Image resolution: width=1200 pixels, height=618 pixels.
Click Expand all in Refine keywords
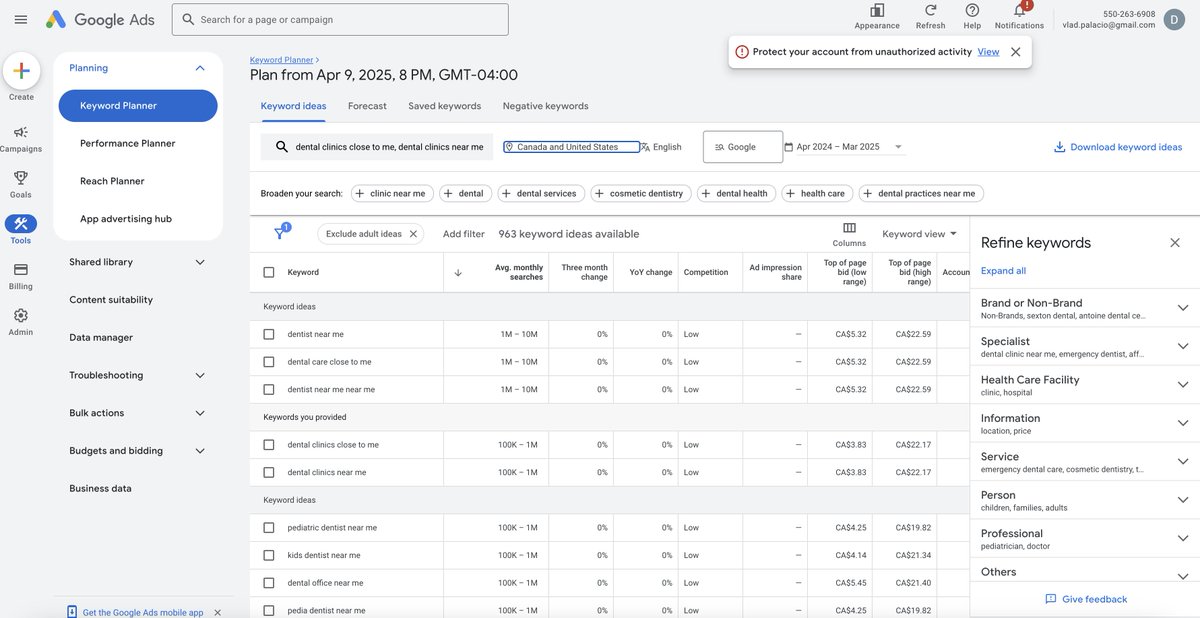point(1003,271)
